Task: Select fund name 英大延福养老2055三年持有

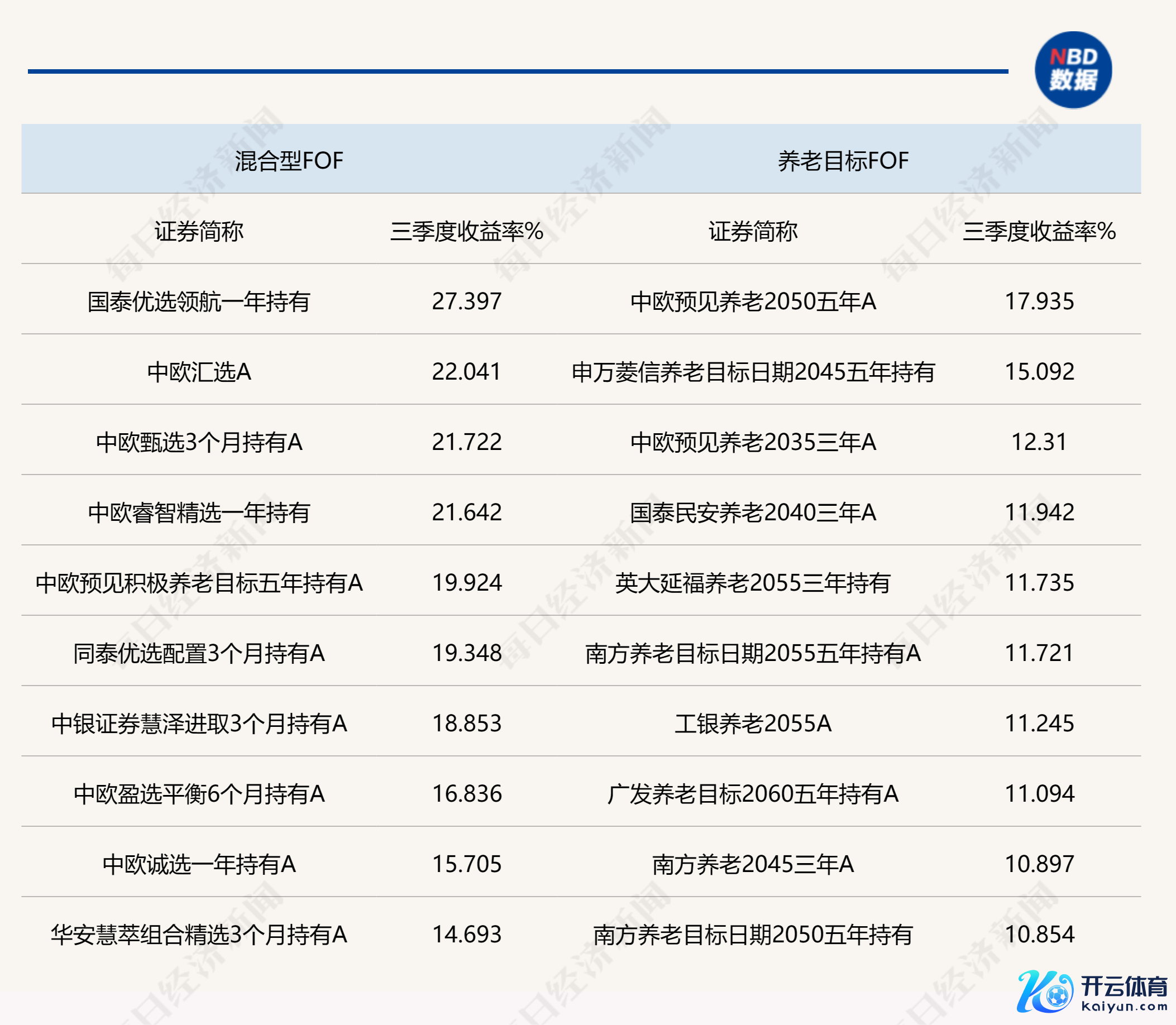Action: tap(753, 583)
